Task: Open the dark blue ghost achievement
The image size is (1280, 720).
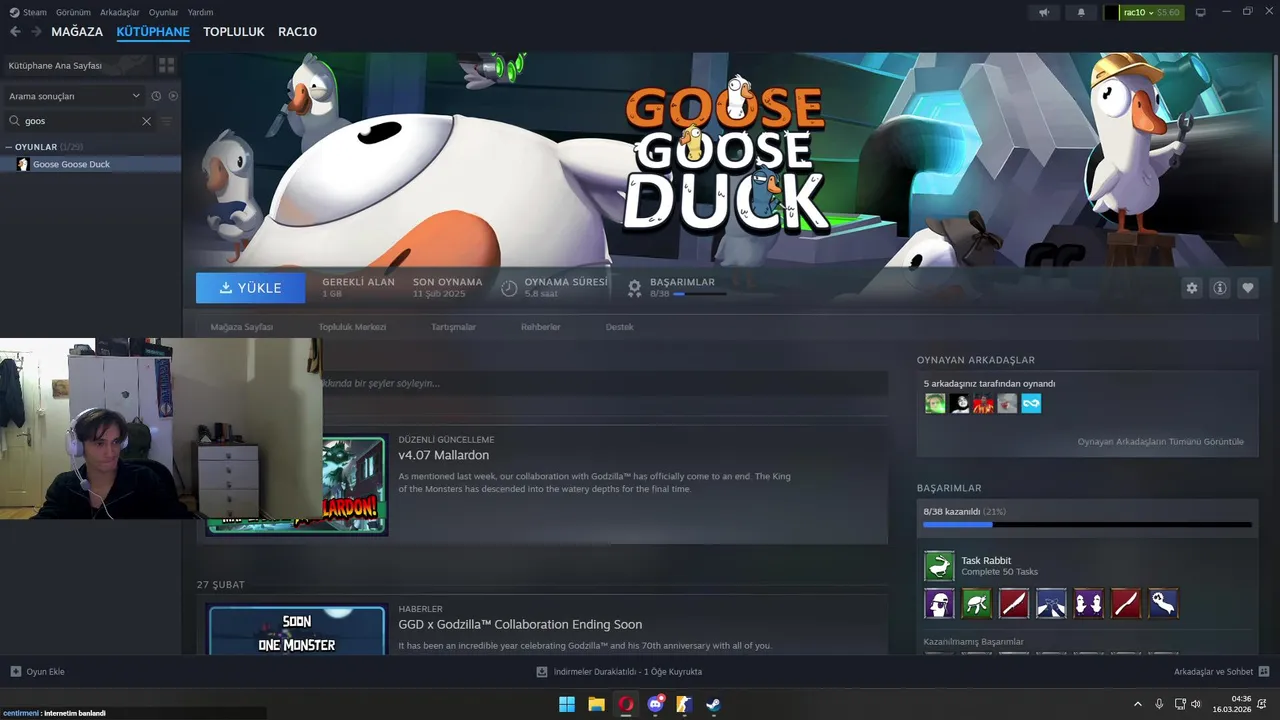Action: click(1163, 603)
